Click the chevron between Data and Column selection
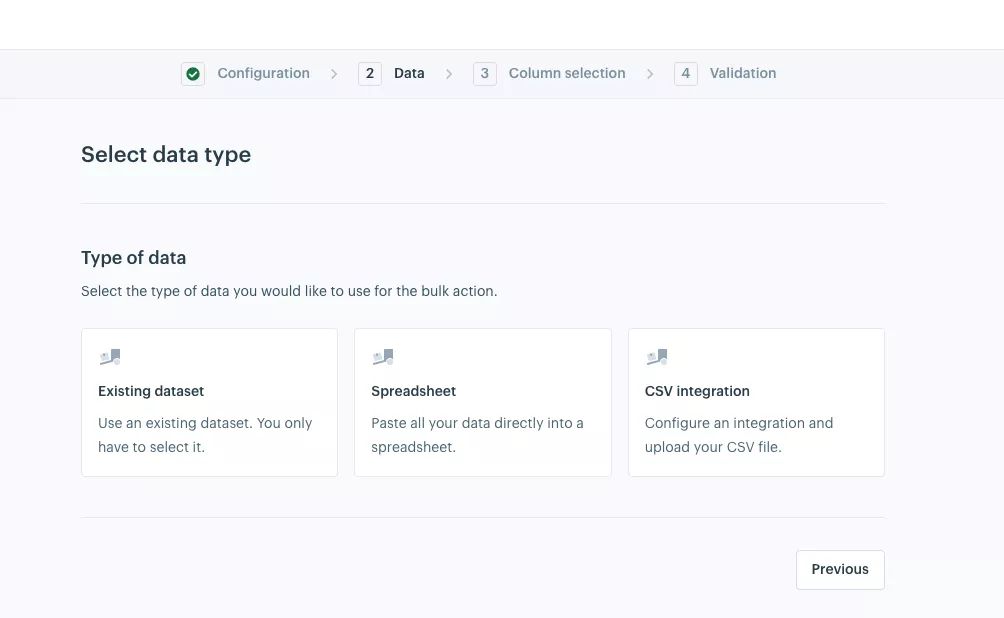 [x=449, y=73]
